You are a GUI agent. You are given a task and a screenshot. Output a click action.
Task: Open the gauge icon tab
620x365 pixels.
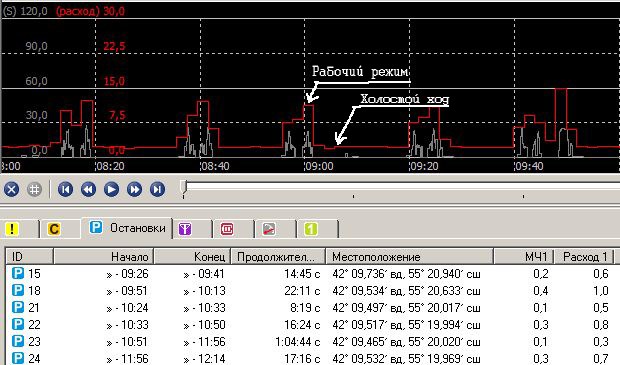[x=276, y=229]
